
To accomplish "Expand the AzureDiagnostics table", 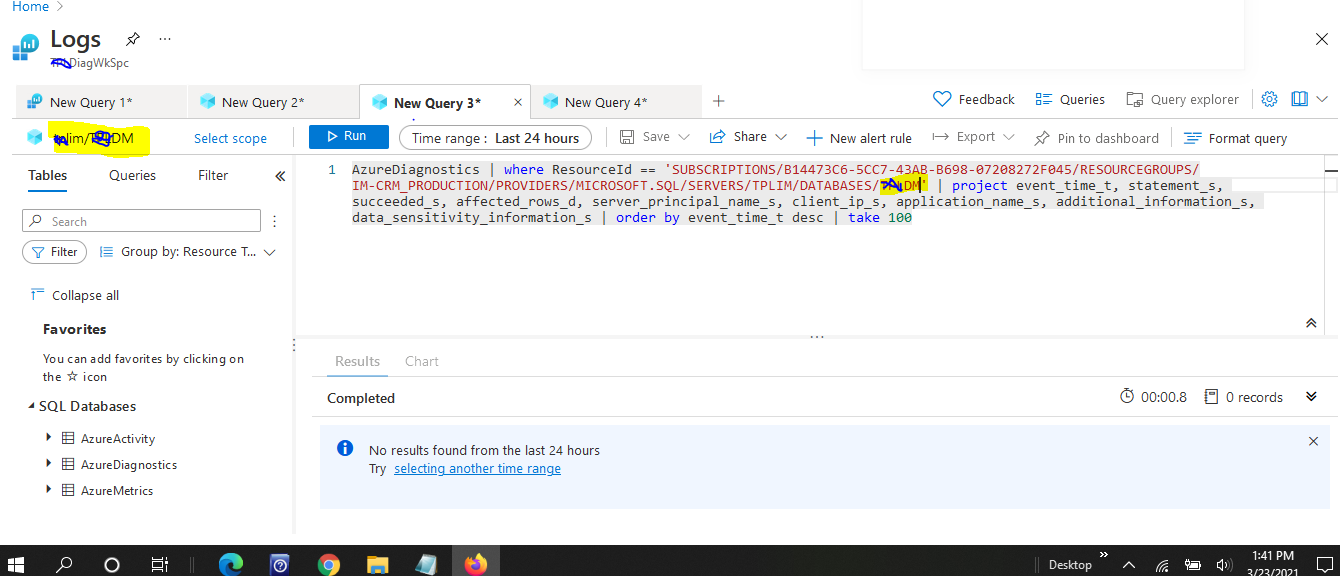I will 48,464.
